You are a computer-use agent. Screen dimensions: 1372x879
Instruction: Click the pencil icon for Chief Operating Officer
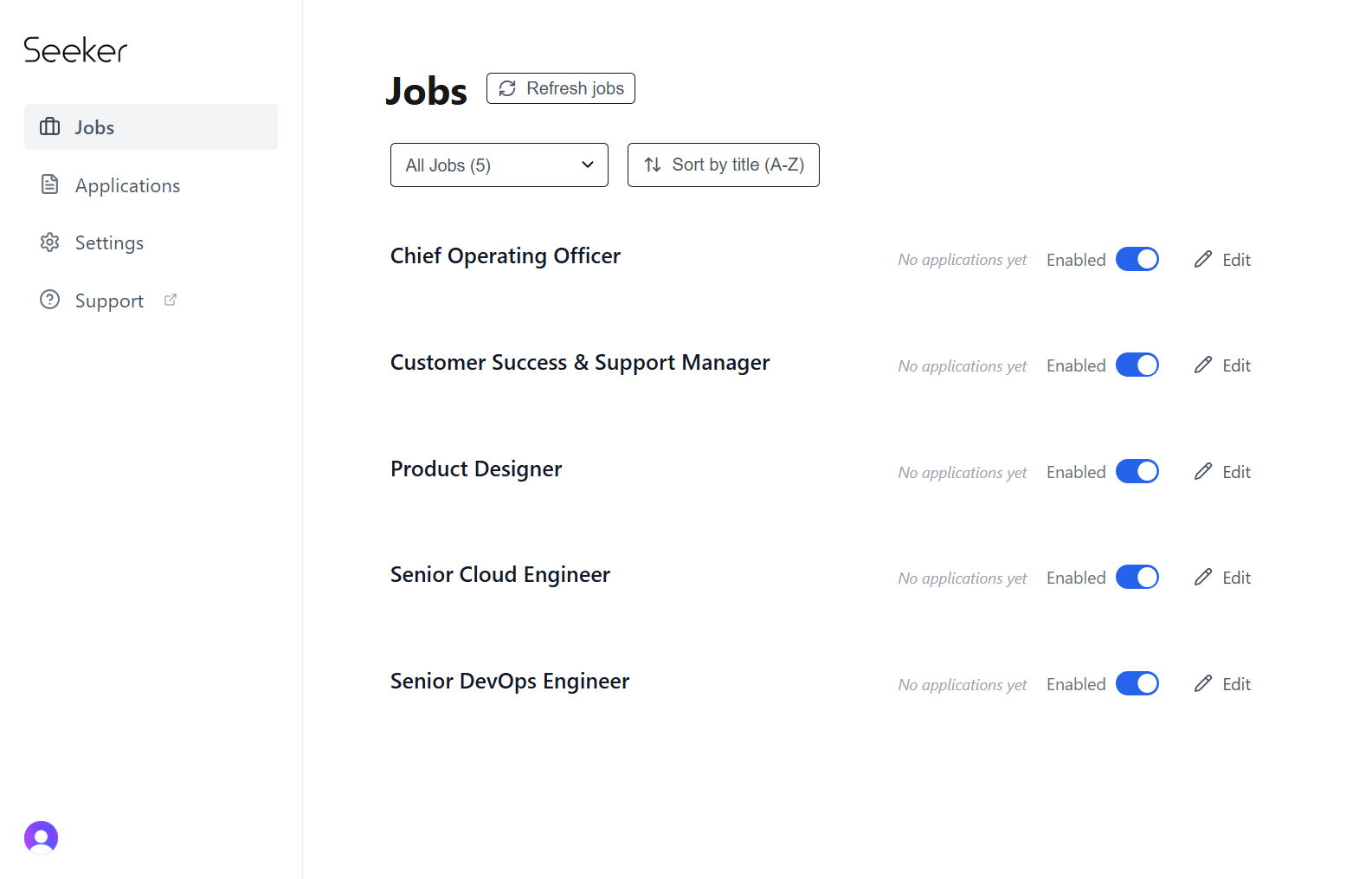coord(1203,259)
